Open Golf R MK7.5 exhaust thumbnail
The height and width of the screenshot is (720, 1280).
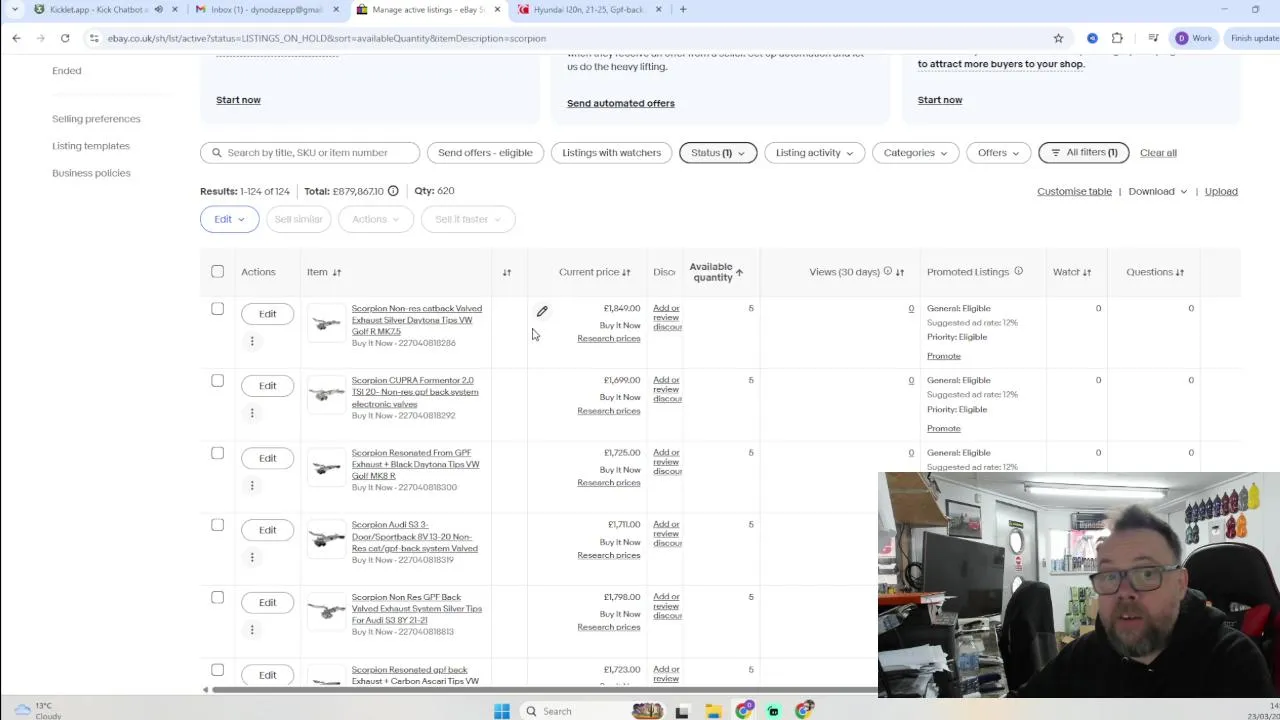click(x=326, y=324)
